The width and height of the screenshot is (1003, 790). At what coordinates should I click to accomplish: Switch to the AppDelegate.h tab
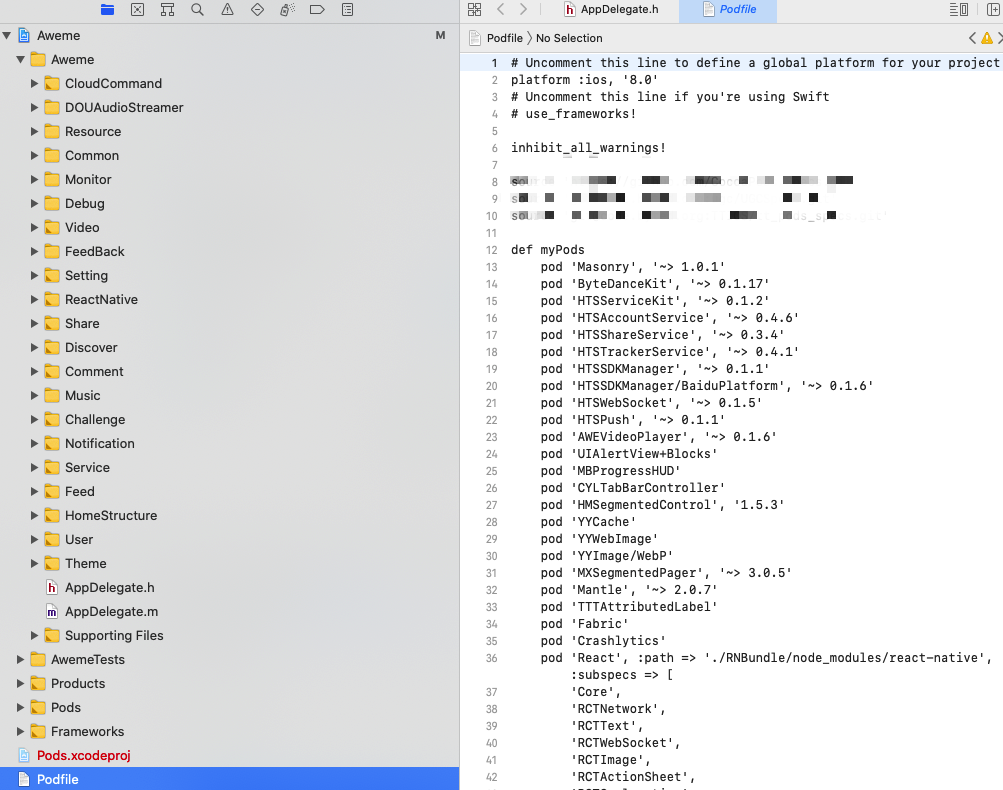point(610,10)
